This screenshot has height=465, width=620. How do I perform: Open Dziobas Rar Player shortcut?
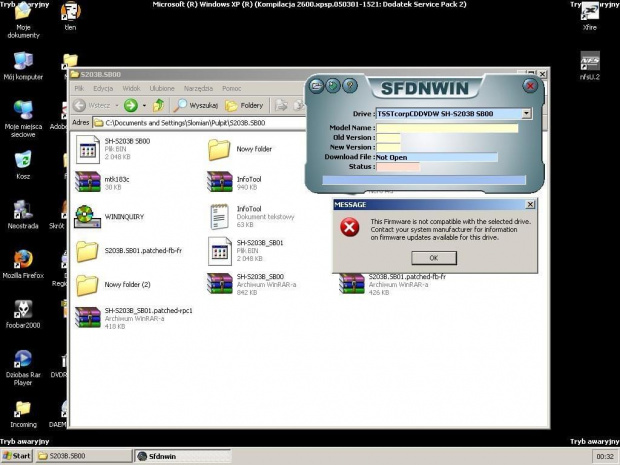(23, 368)
